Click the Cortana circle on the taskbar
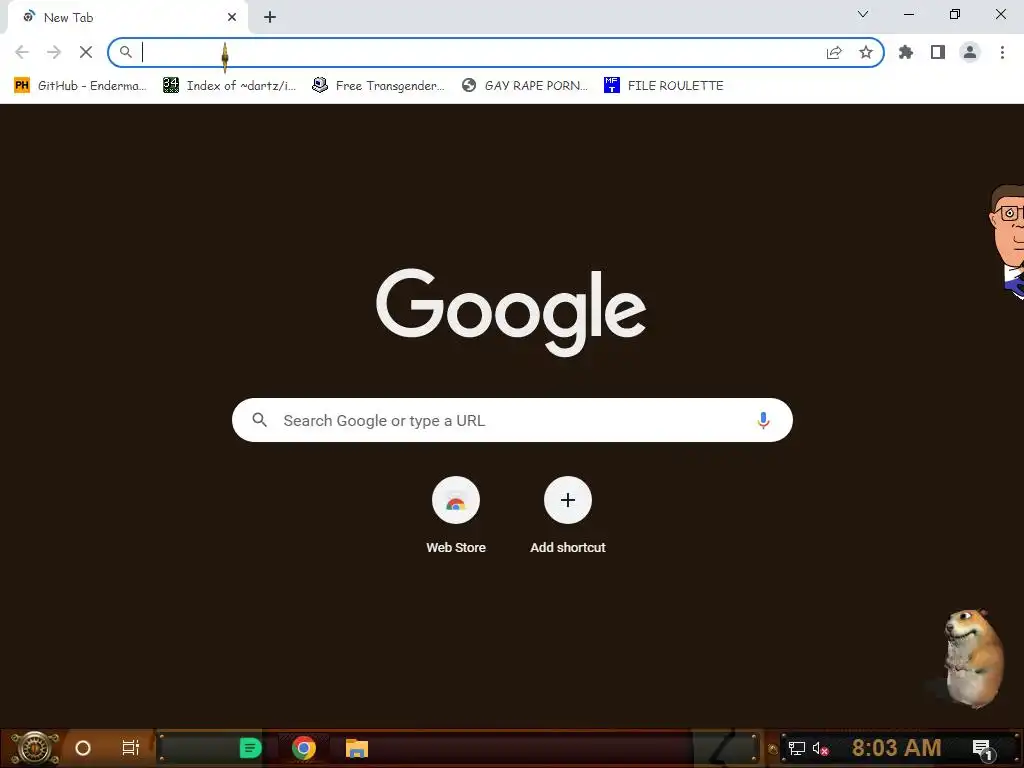Viewport: 1024px width, 768px height. [x=83, y=748]
